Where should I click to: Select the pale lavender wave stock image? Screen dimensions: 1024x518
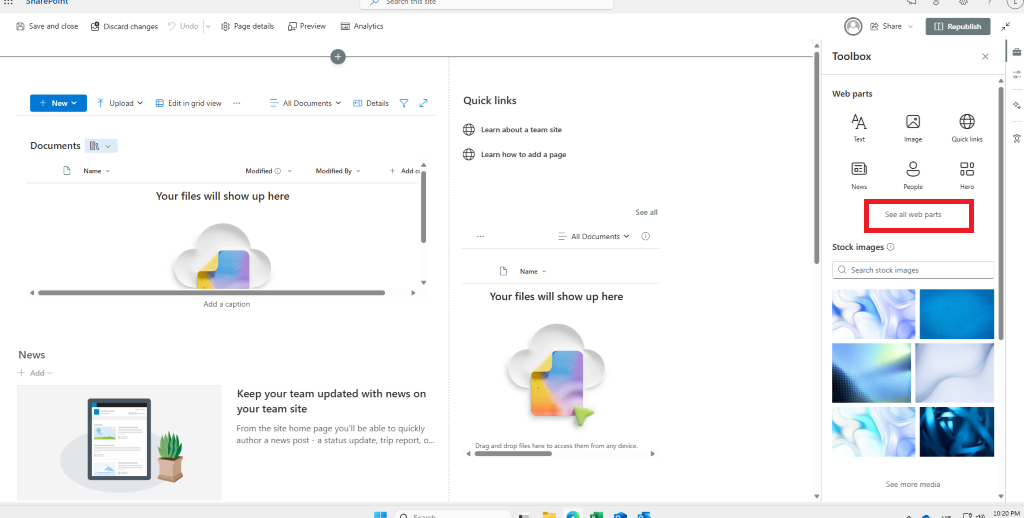(954, 373)
